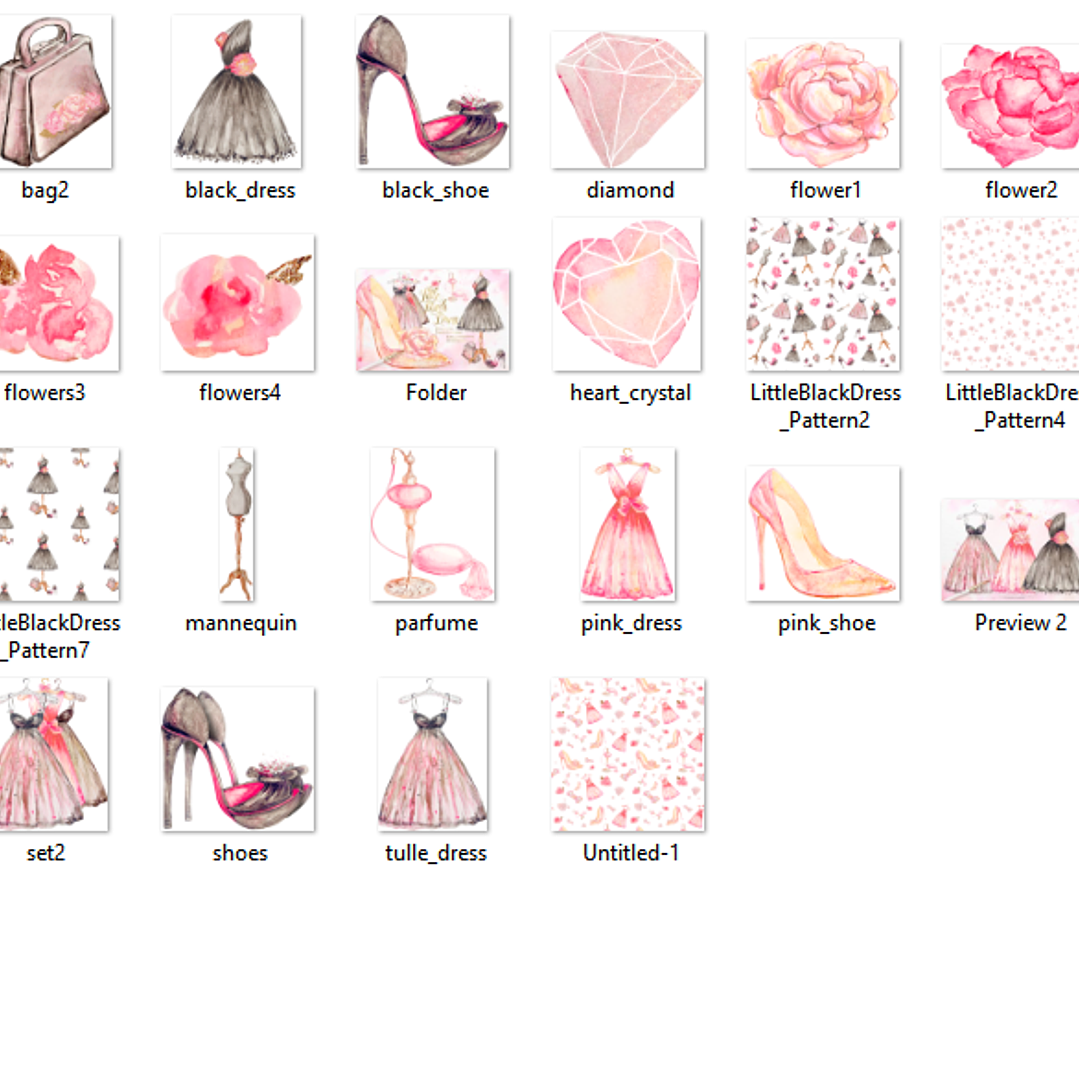Click the diamond crystal image
Screen dimensions: 1079x1079
[x=628, y=100]
